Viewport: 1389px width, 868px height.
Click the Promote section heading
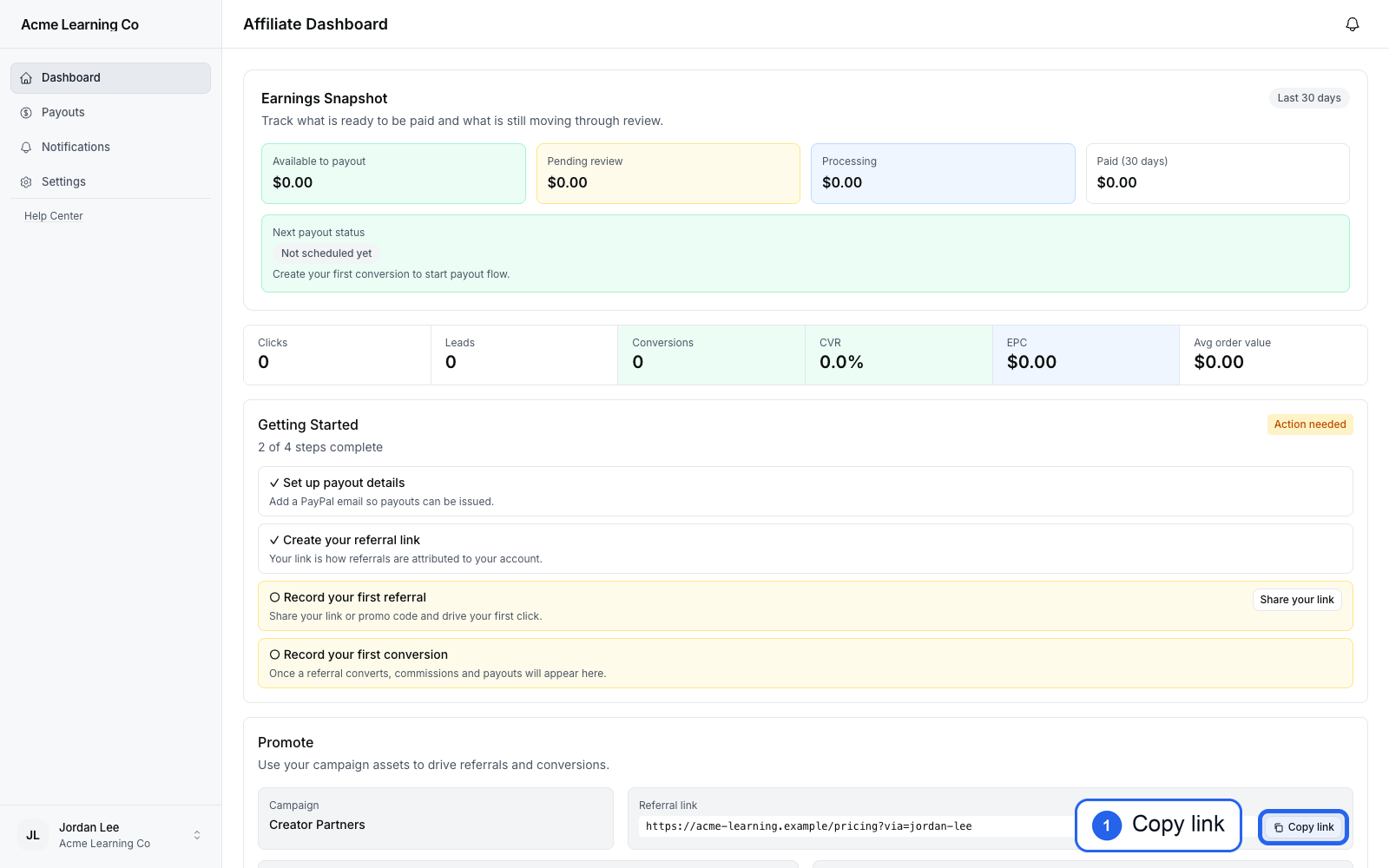coord(286,743)
